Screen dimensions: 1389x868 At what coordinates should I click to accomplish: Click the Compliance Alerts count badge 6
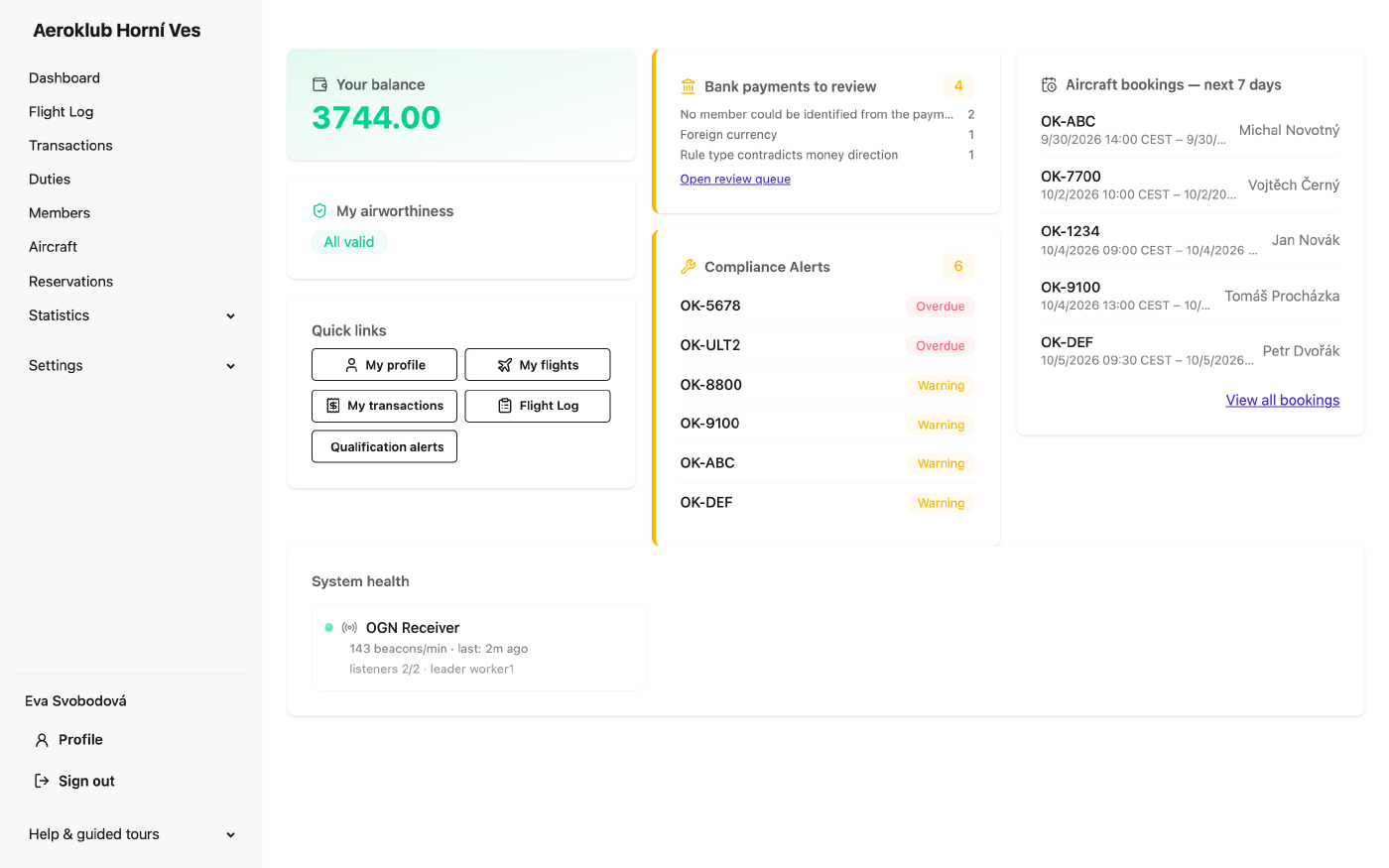[x=958, y=266]
